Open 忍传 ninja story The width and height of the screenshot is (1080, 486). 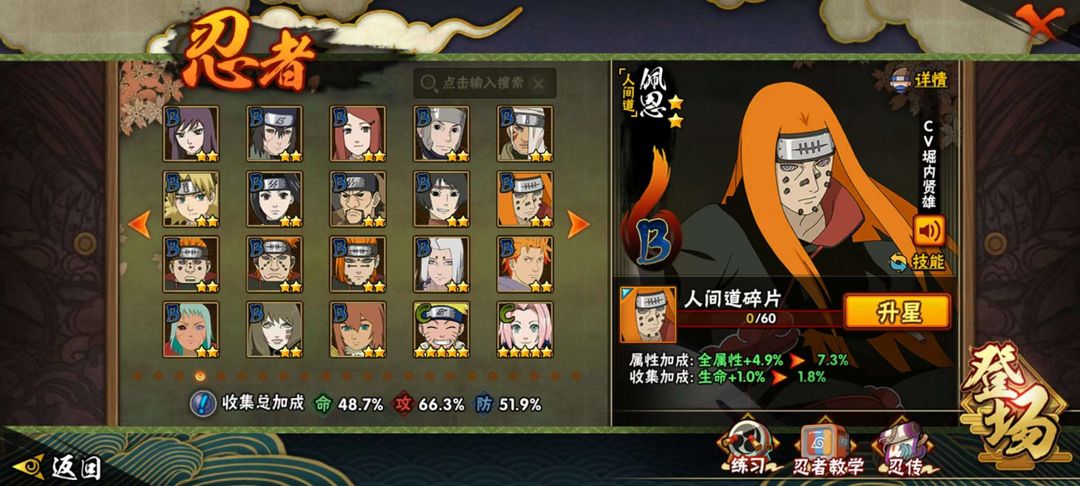pyautogui.click(x=903, y=450)
